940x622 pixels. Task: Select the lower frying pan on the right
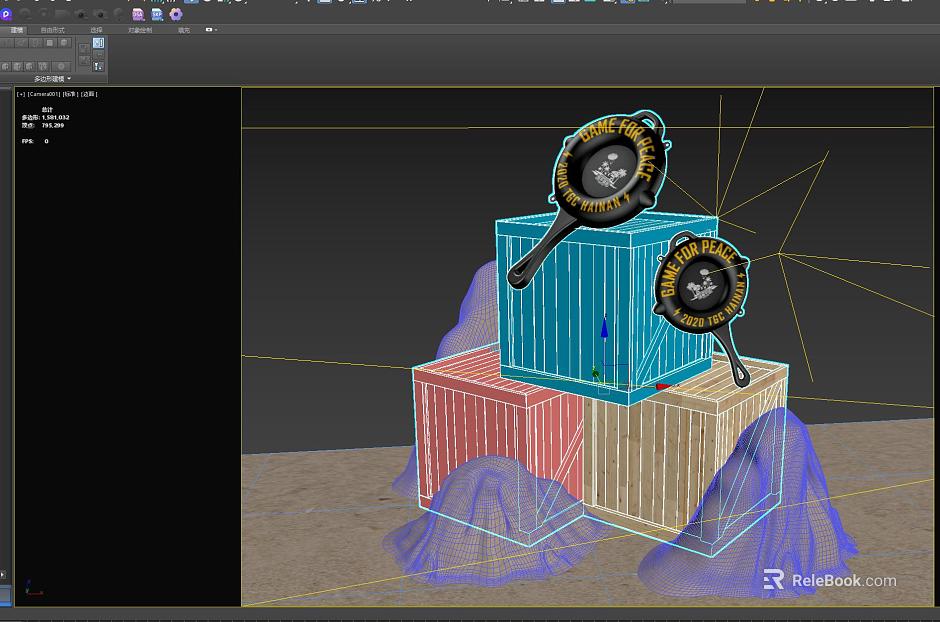[701, 285]
